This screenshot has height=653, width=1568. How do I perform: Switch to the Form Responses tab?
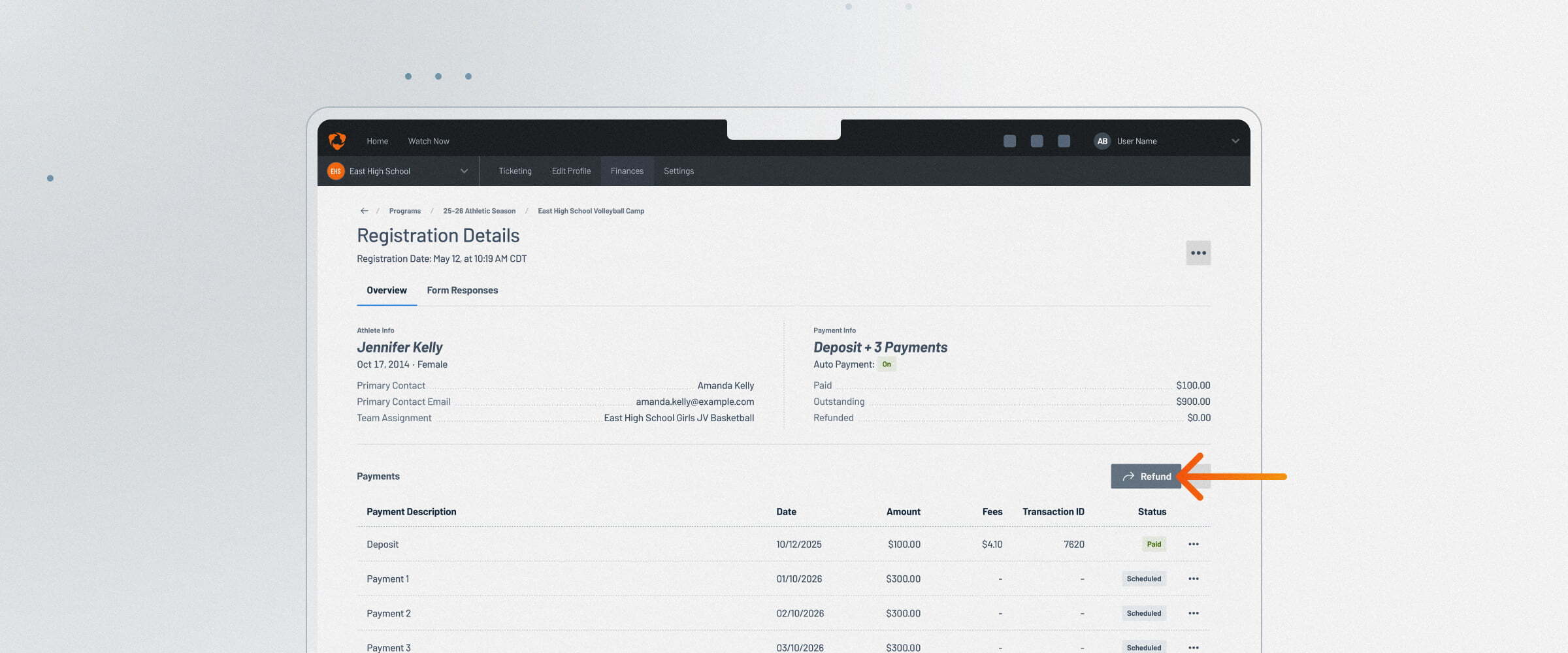[x=462, y=291]
